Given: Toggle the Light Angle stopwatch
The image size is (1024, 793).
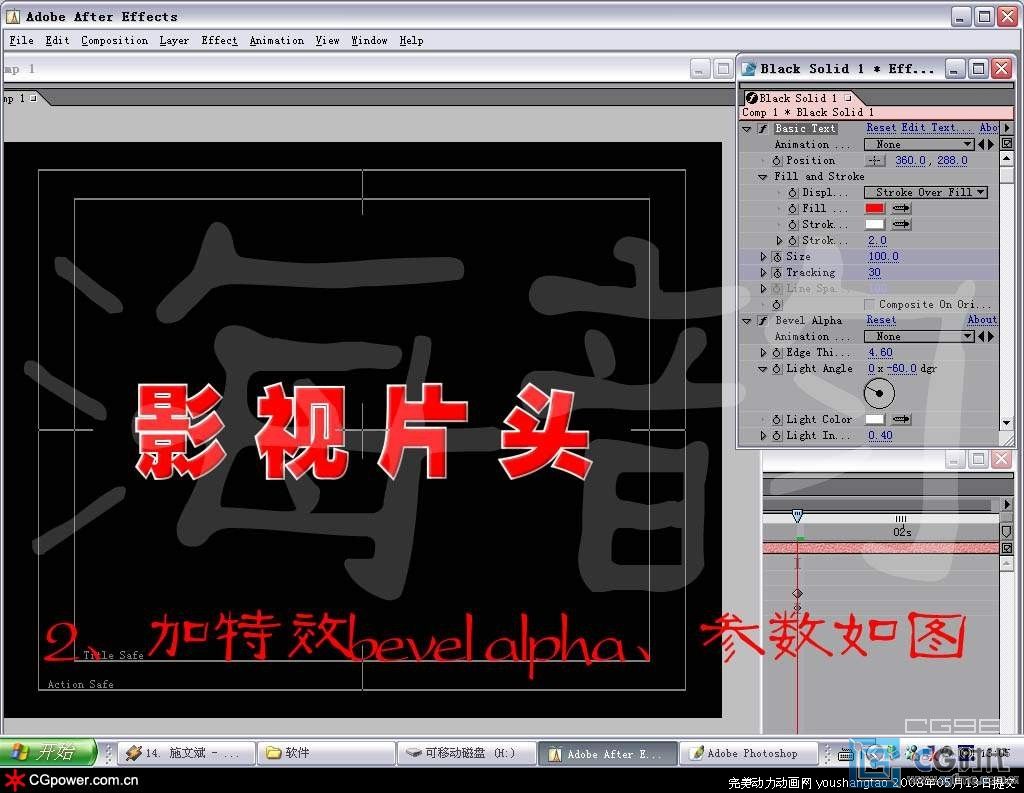Looking at the screenshot, I should coord(776,368).
